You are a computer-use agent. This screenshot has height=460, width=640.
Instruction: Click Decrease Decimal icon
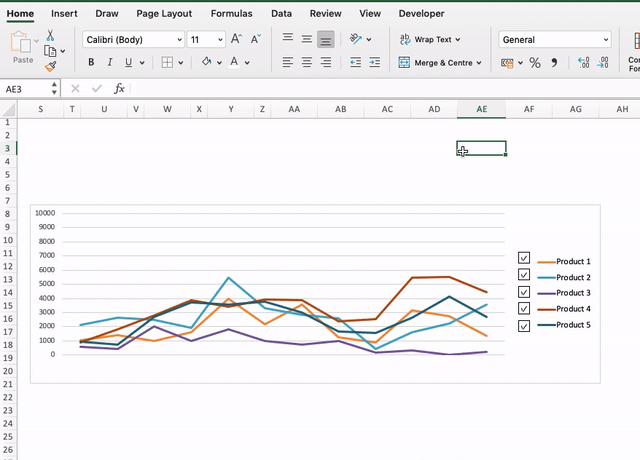click(x=602, y=62)
